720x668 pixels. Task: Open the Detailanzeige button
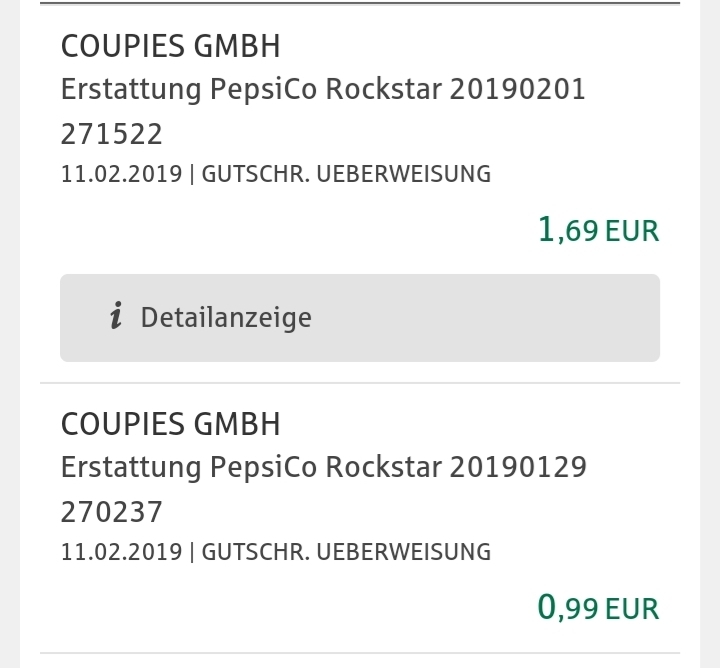[x=360, y=318]
